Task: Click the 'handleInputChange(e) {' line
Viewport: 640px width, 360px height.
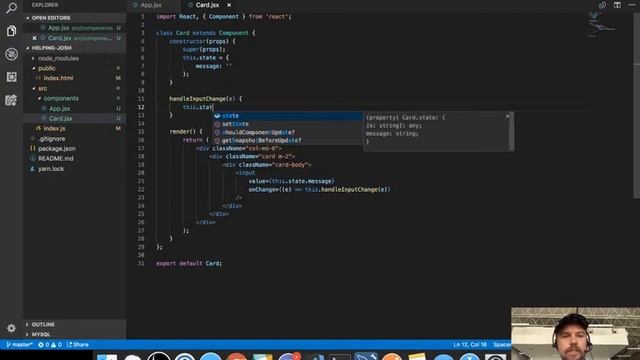Action: pyautogui.click(x=206, y=99)
